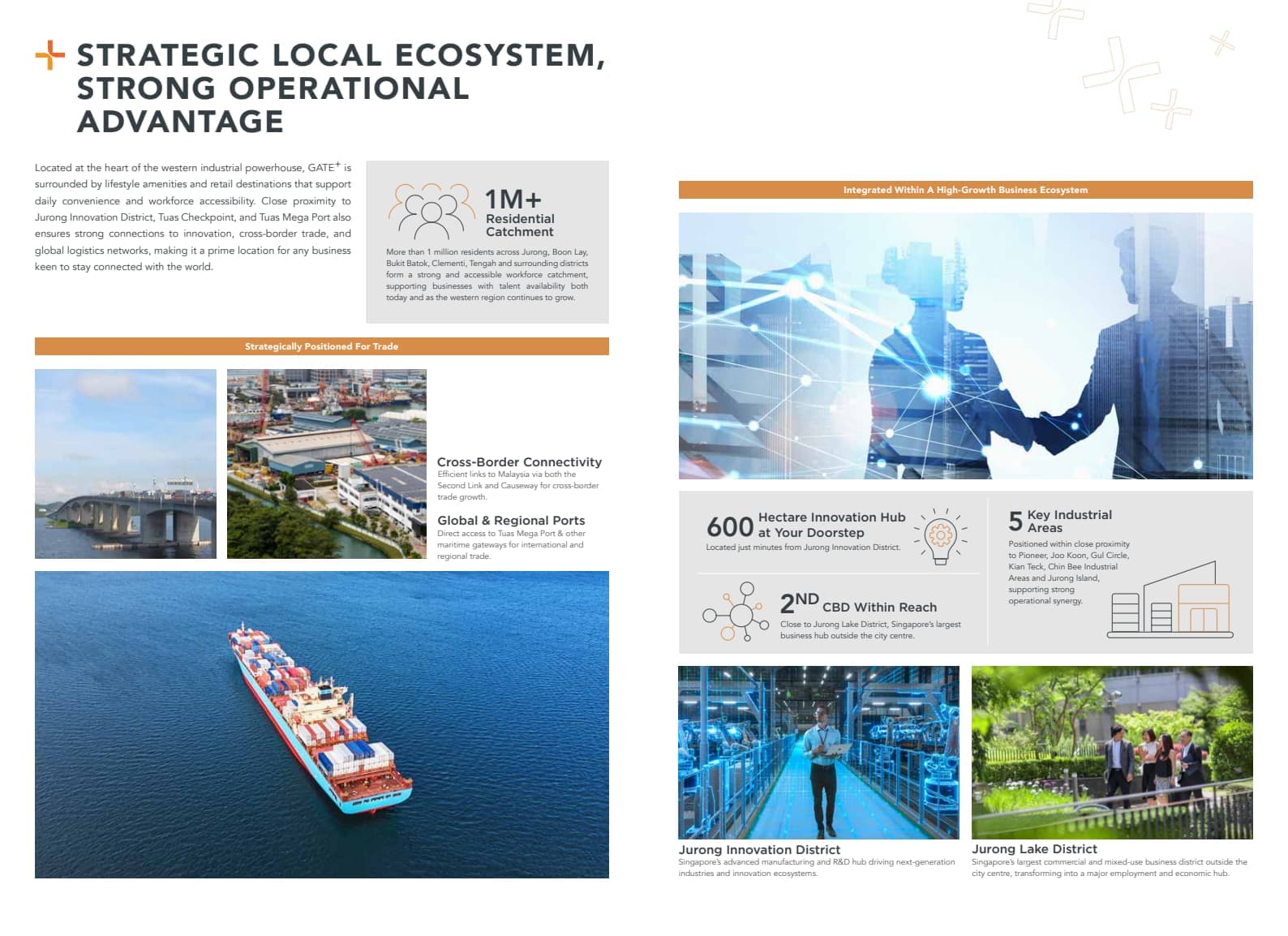Open the container ship at sea photo
1288x936 pixels.
pos(322,724)
